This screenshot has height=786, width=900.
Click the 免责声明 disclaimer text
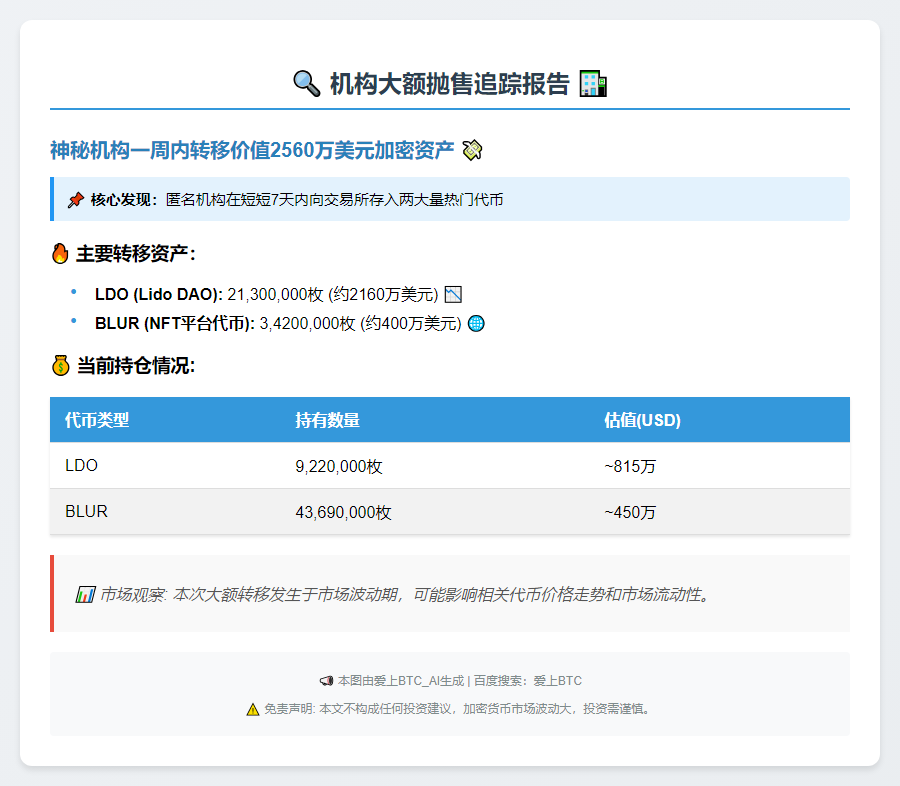tap(457, 710)
